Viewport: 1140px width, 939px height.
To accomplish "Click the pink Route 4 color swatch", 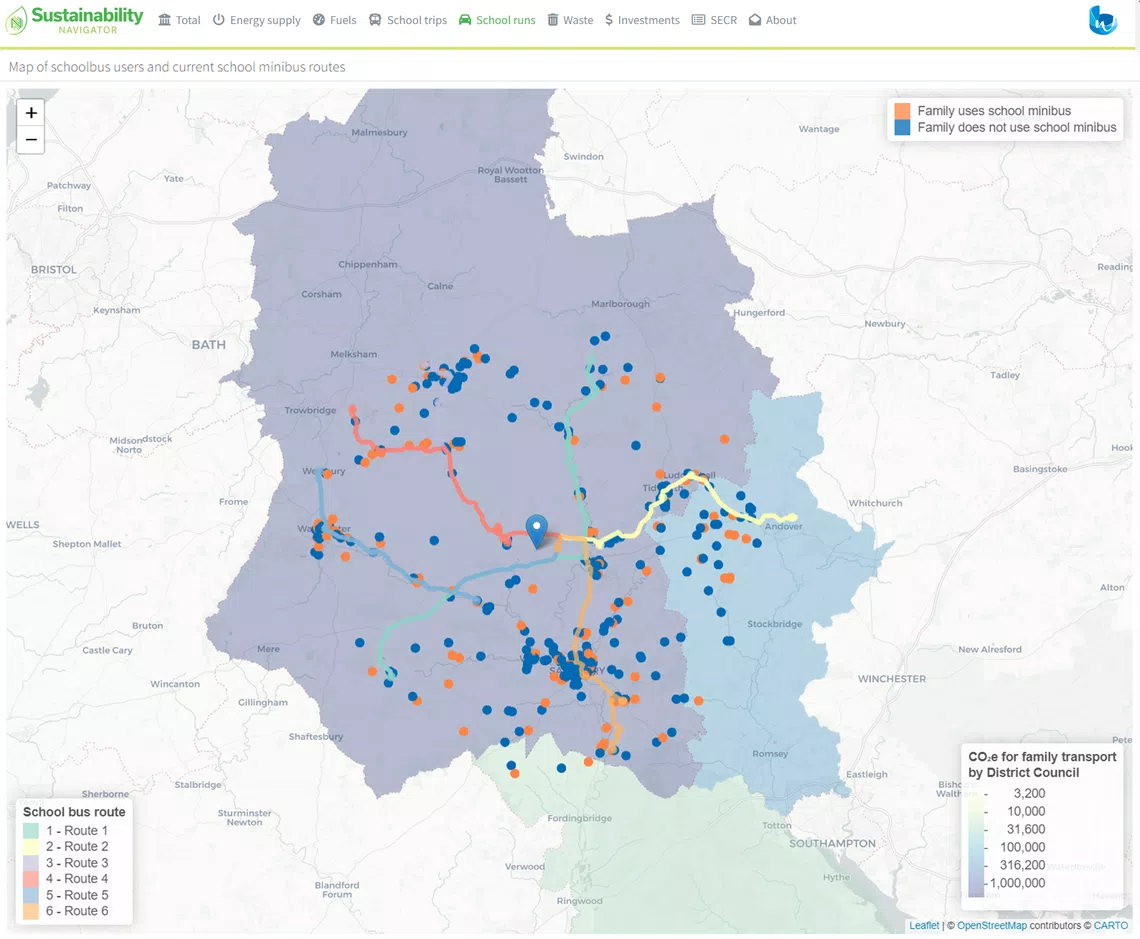I will [x=31, y=878].
